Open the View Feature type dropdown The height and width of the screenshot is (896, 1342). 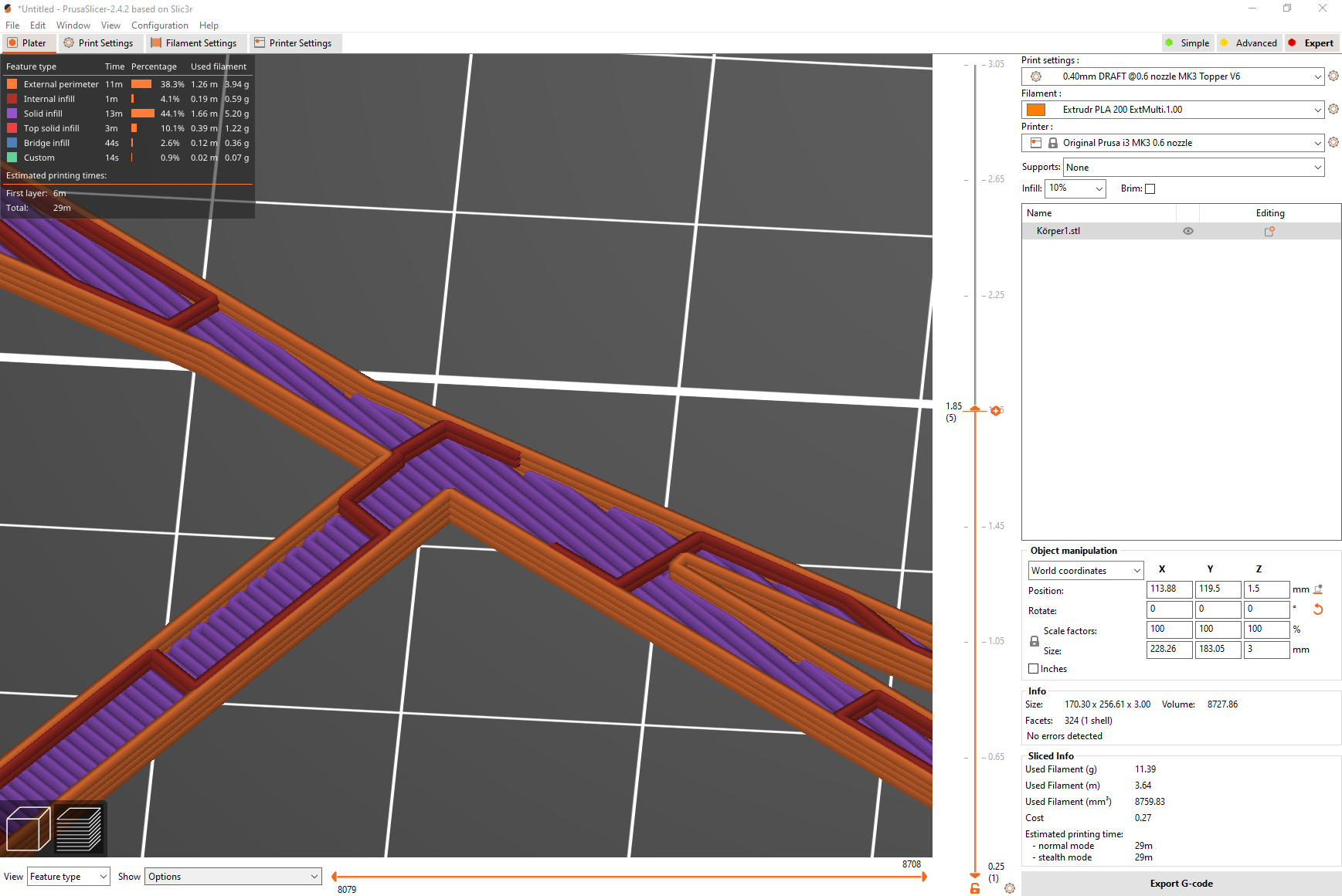coord(69,877)
